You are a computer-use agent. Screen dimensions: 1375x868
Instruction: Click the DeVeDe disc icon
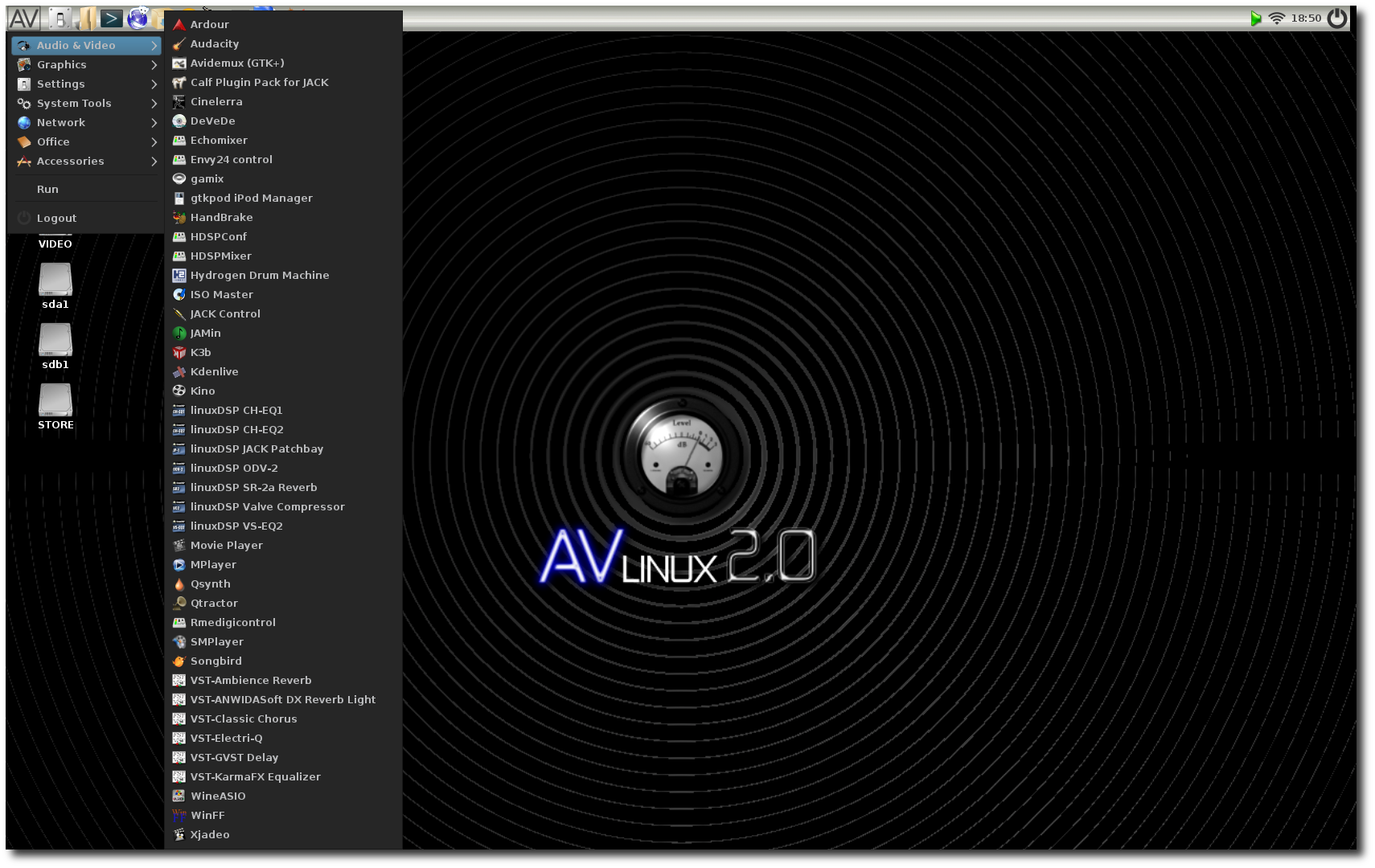click(179, 121)
